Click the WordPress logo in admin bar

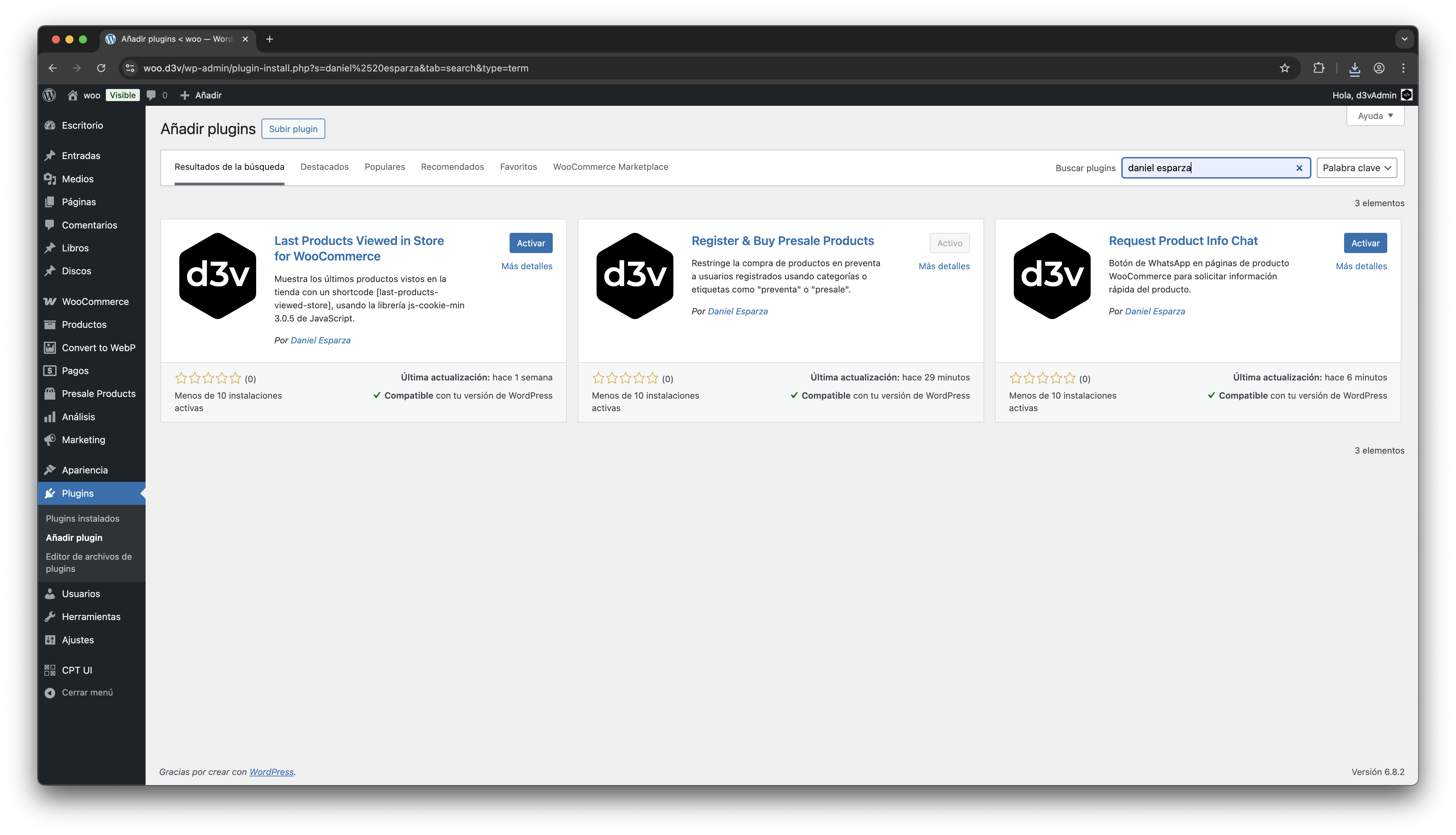coord(49,95)
